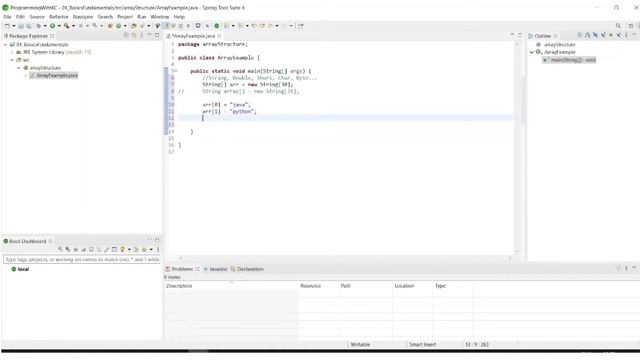Viewport: 640px width, 360px height.
Task: Click the Description column header
Action: [x=231, y=286]
